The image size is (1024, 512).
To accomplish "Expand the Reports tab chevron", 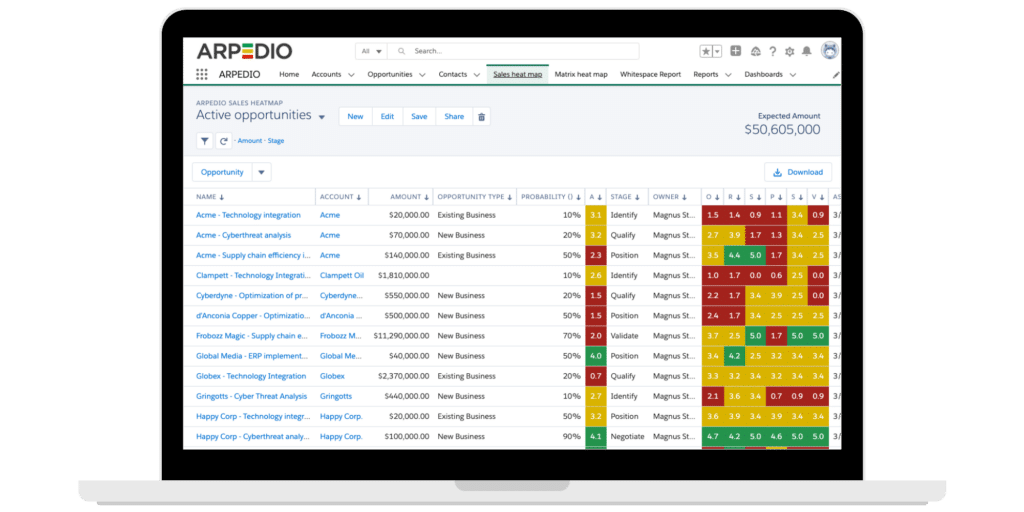I will (728, 75).
